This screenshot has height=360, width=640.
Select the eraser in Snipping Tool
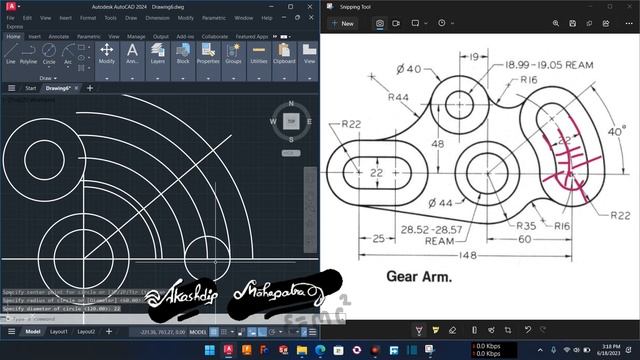pyautogui.click(x=452, y=330)
